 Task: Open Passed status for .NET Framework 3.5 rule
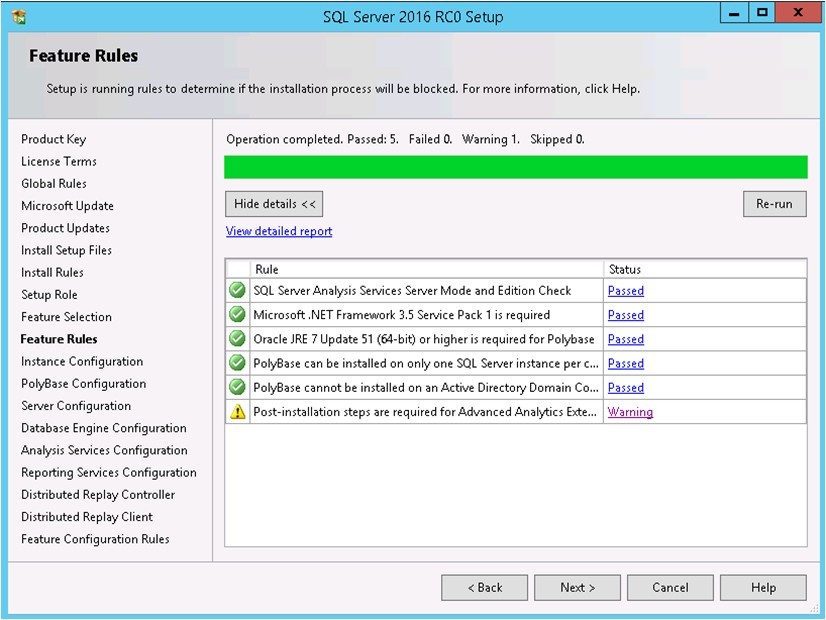click(626, 315)
